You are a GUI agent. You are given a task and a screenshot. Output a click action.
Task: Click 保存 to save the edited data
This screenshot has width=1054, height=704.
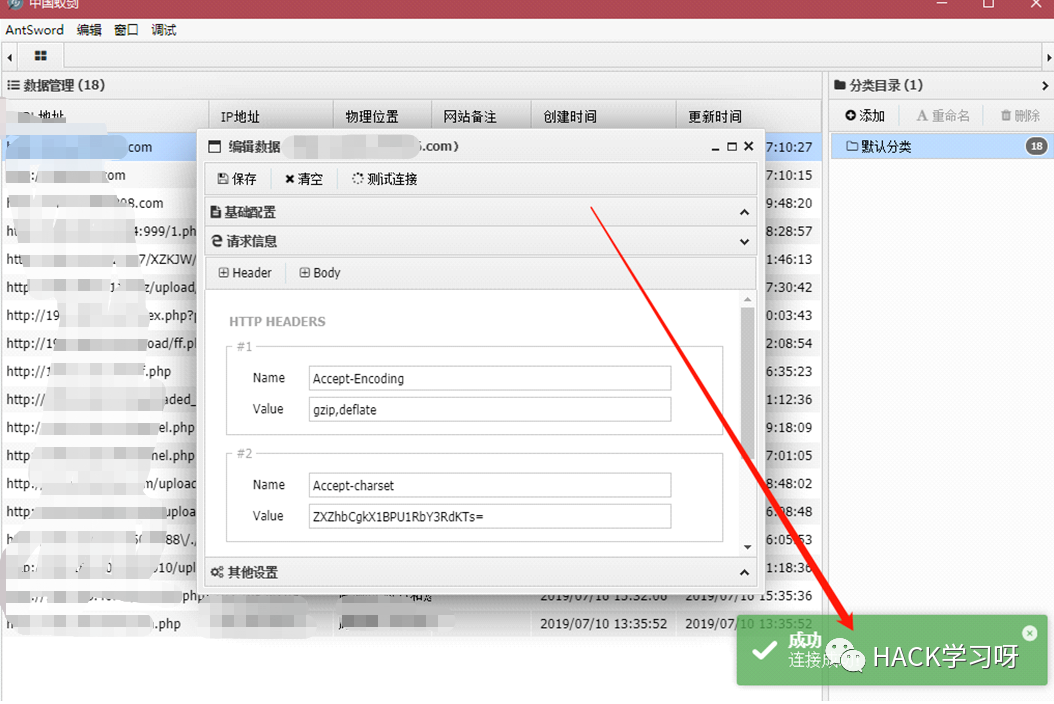pyautogui.click(x=237, y=179)
